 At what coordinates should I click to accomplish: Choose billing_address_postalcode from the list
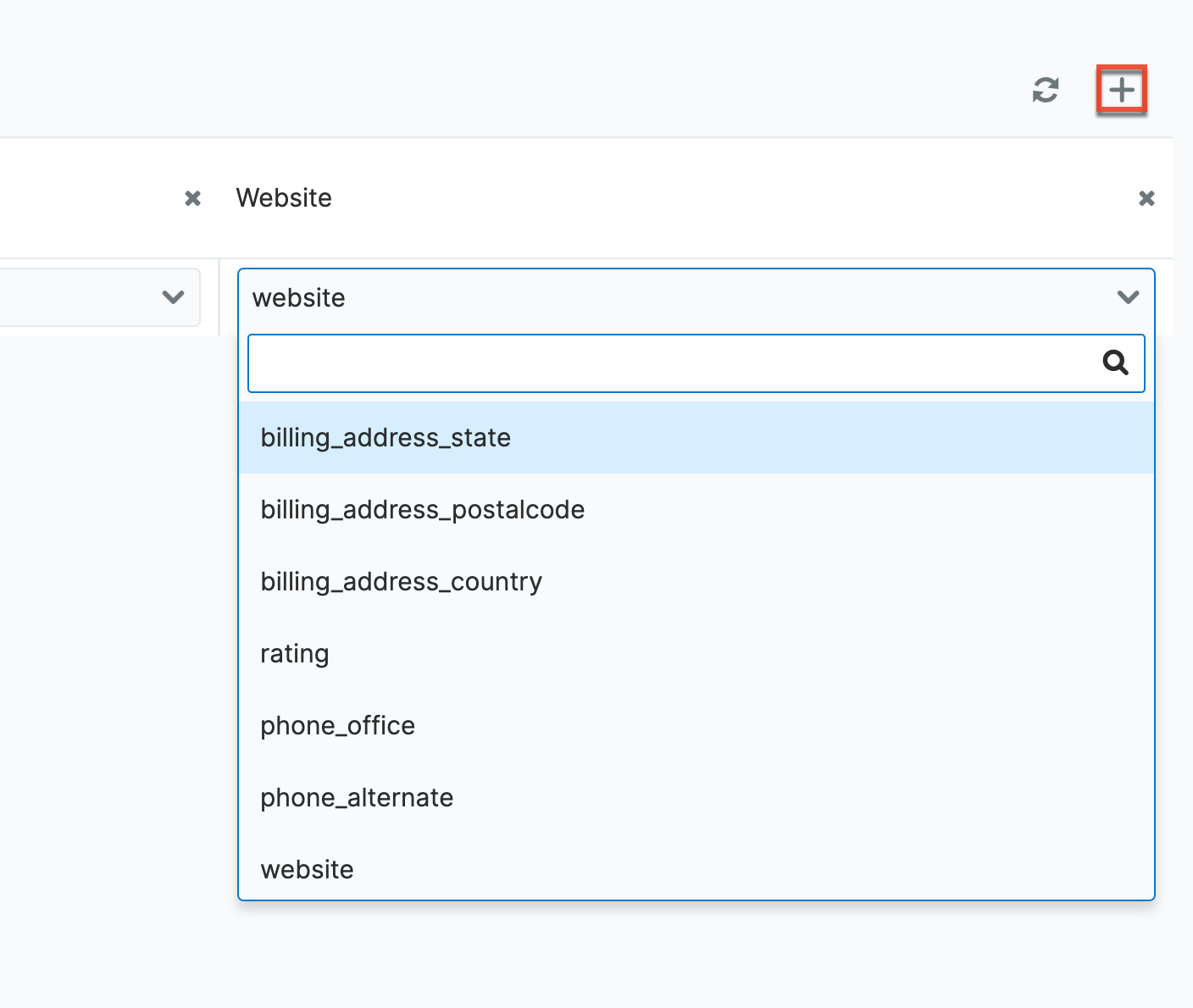point(422,510)
